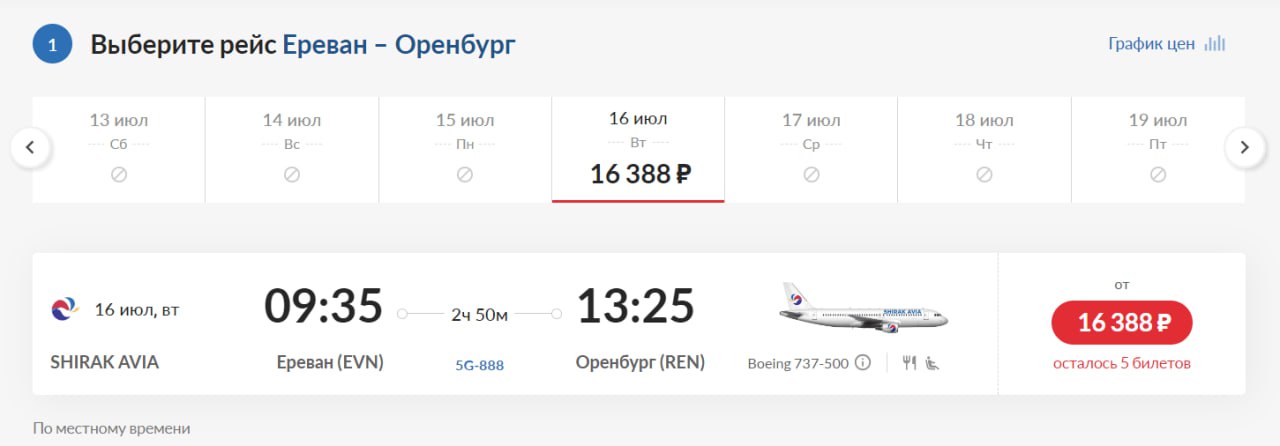Click the step 1 circle badge
The height and width of the screenshot is (446, 1280).
tap(52, 44)
